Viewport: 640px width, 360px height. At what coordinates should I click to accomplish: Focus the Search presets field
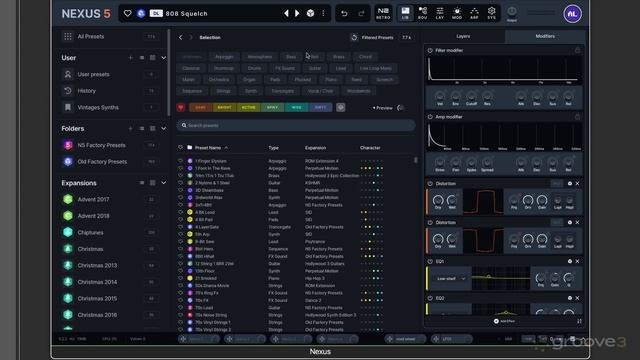[x=296, y=125]
